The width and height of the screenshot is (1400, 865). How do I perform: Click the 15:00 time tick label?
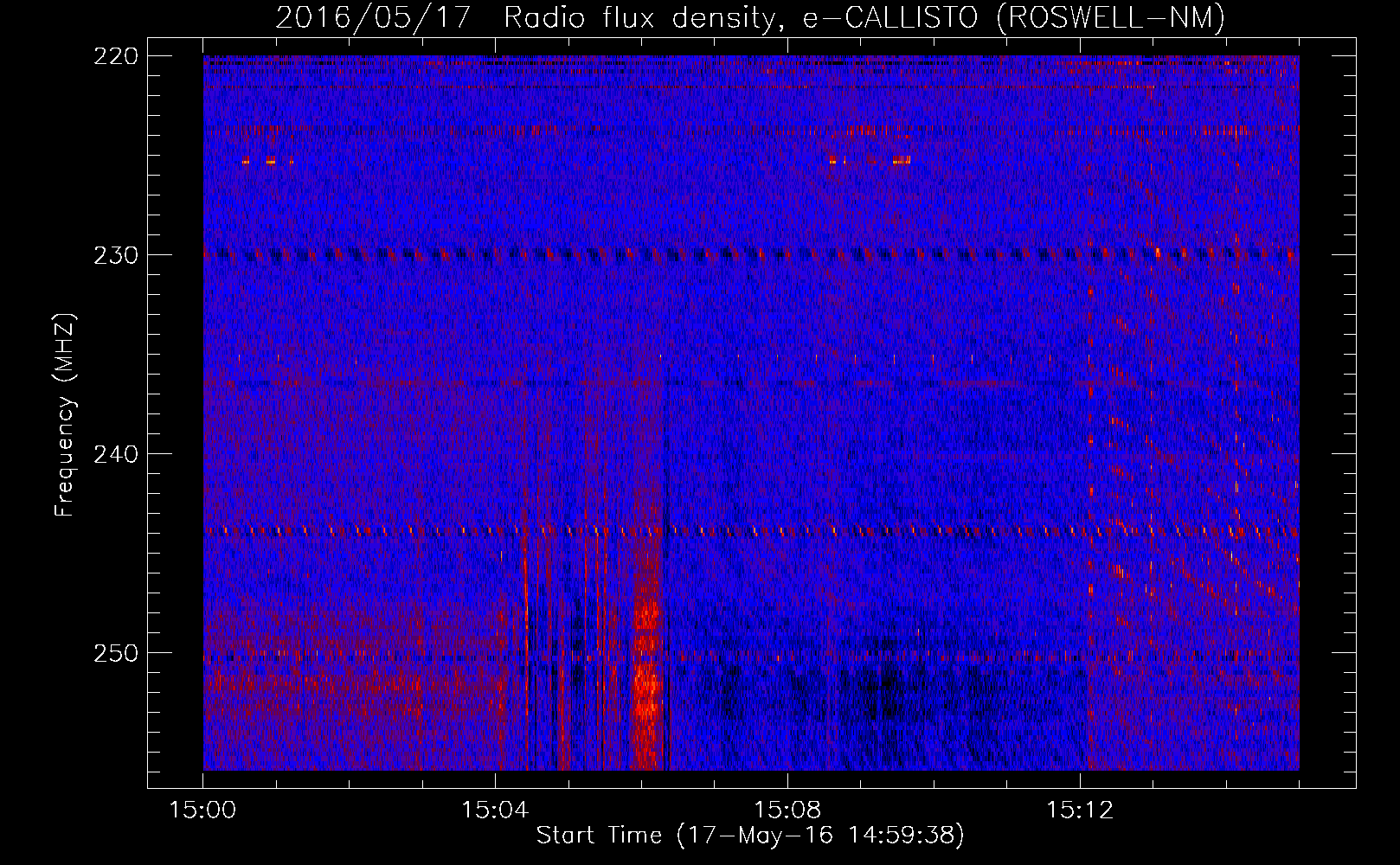203,811
